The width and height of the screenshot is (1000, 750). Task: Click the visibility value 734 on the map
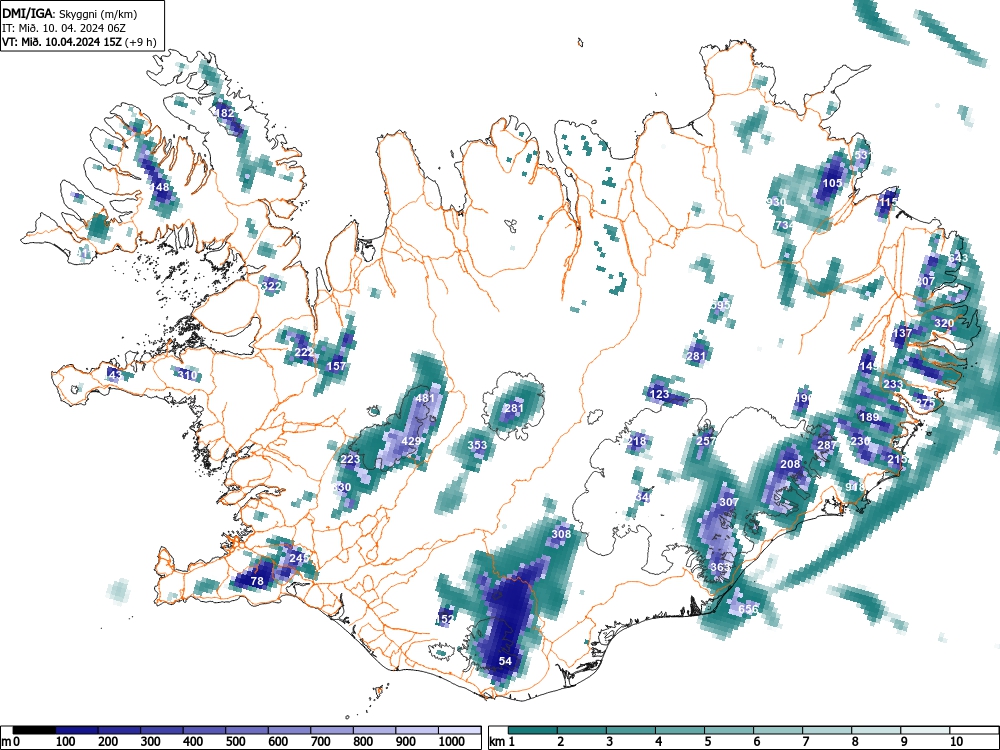(x=785, y=225)
